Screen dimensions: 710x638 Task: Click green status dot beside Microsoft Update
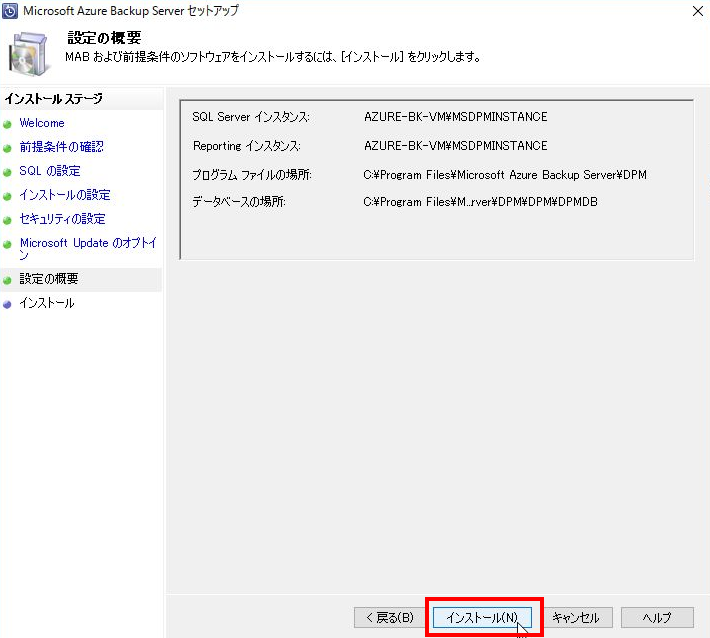[x=7, y=244]
